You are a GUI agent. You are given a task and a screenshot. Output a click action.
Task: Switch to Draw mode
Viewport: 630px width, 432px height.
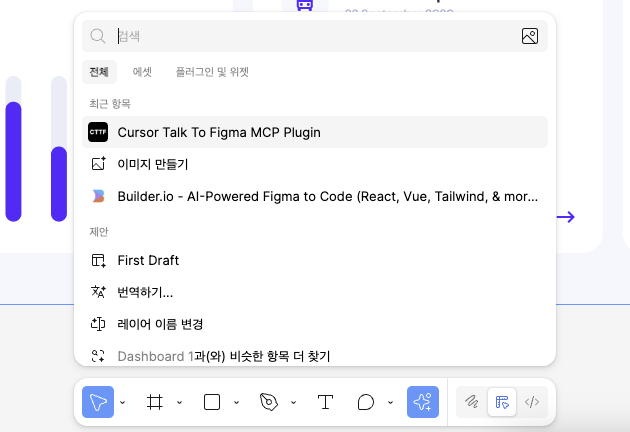(472, 402)
